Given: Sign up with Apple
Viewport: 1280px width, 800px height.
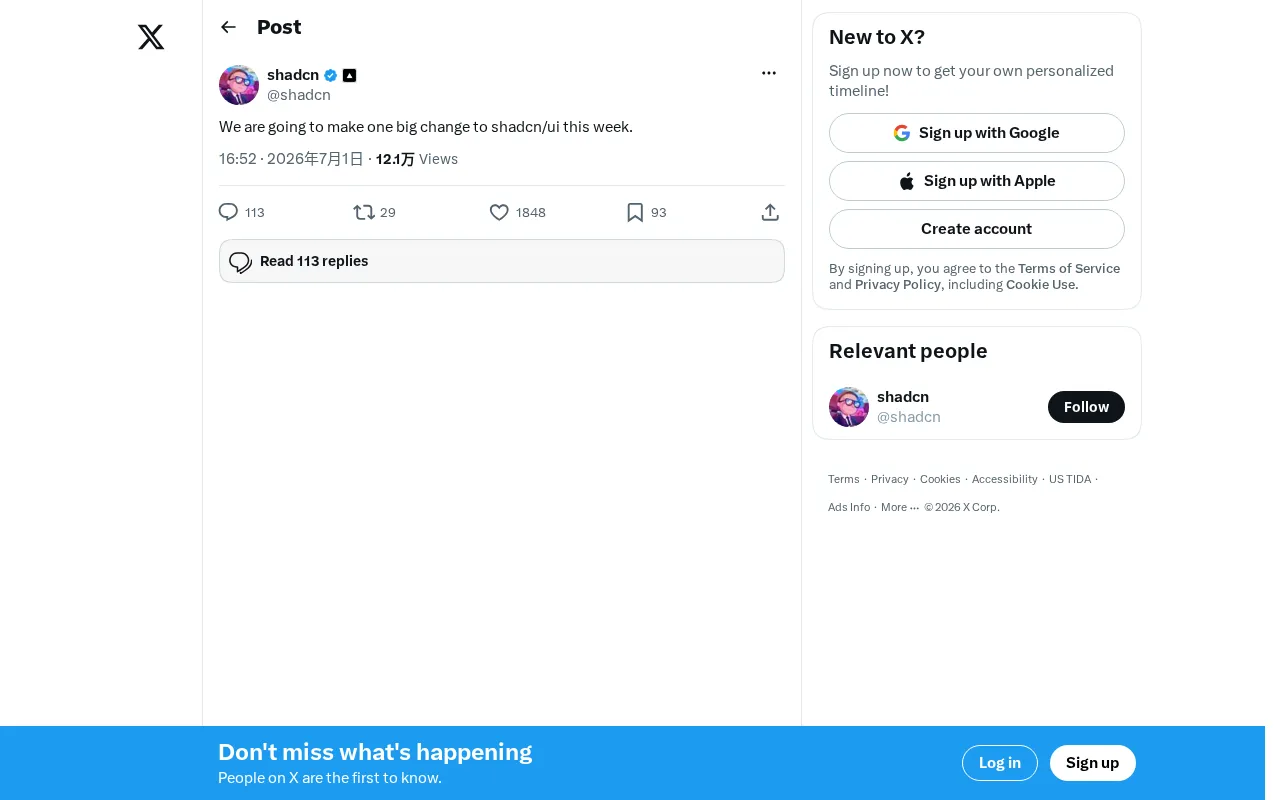Looking at the screenshot, I should (x=977, y=181).
